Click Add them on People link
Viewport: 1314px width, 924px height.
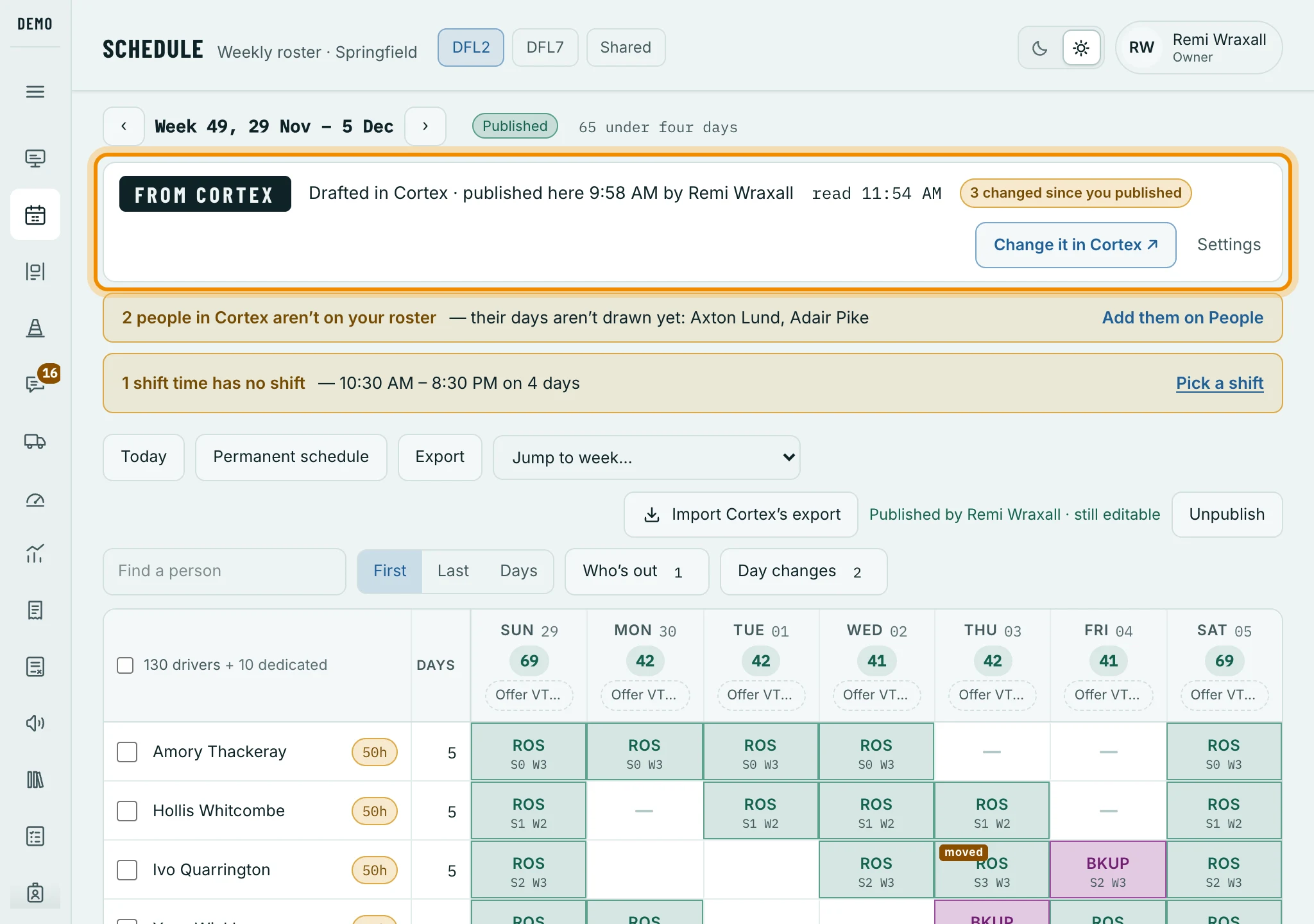coord(1182,318)
